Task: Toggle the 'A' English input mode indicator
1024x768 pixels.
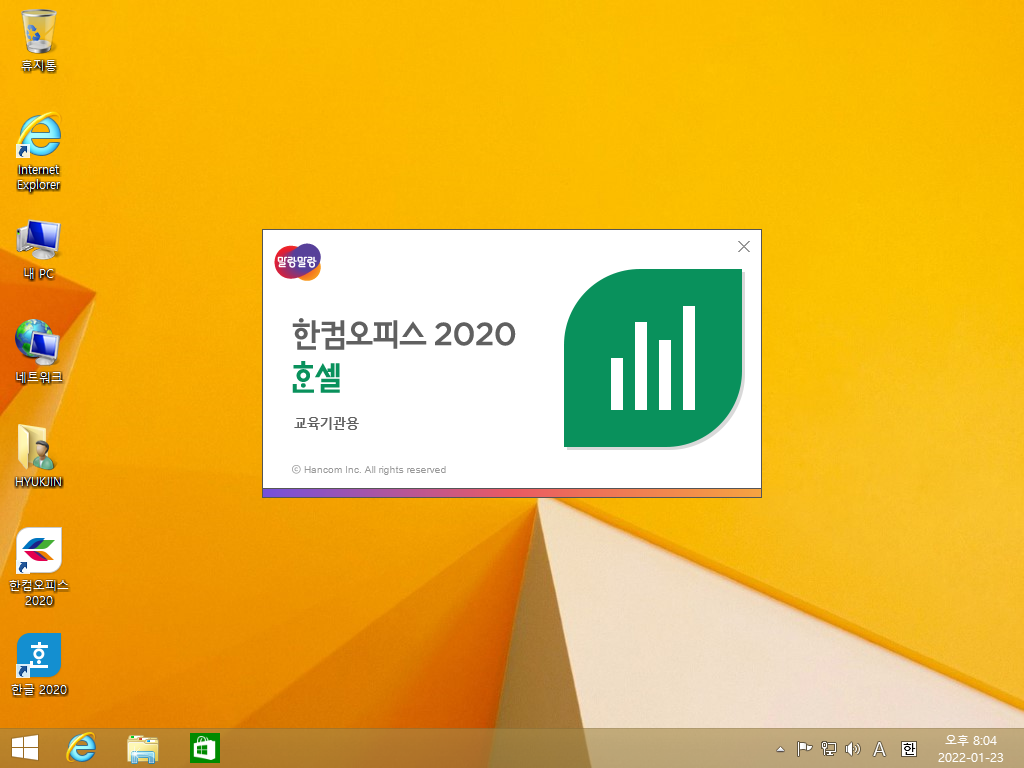Action: click(880, 749)
